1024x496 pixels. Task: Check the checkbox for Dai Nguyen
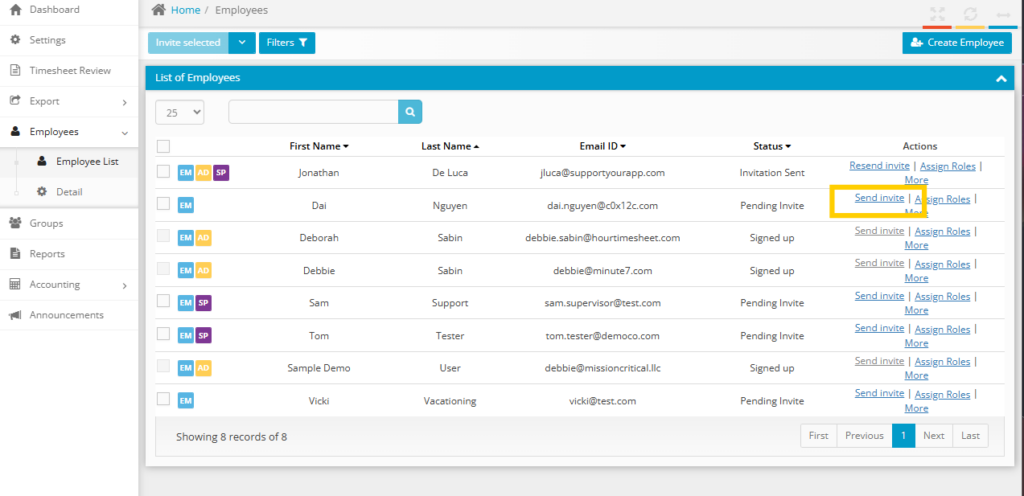coord(163,204)
